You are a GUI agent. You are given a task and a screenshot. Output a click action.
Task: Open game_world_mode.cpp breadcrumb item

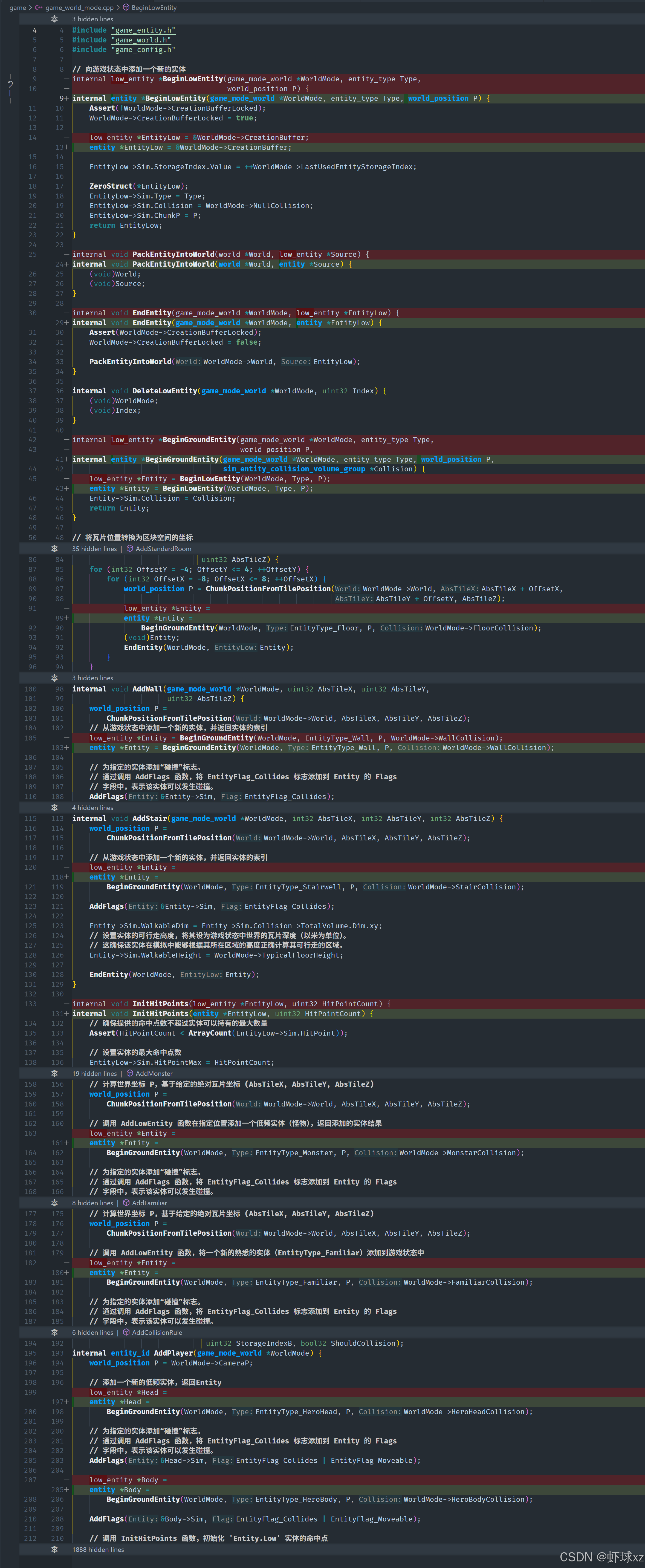pos(79,7)
